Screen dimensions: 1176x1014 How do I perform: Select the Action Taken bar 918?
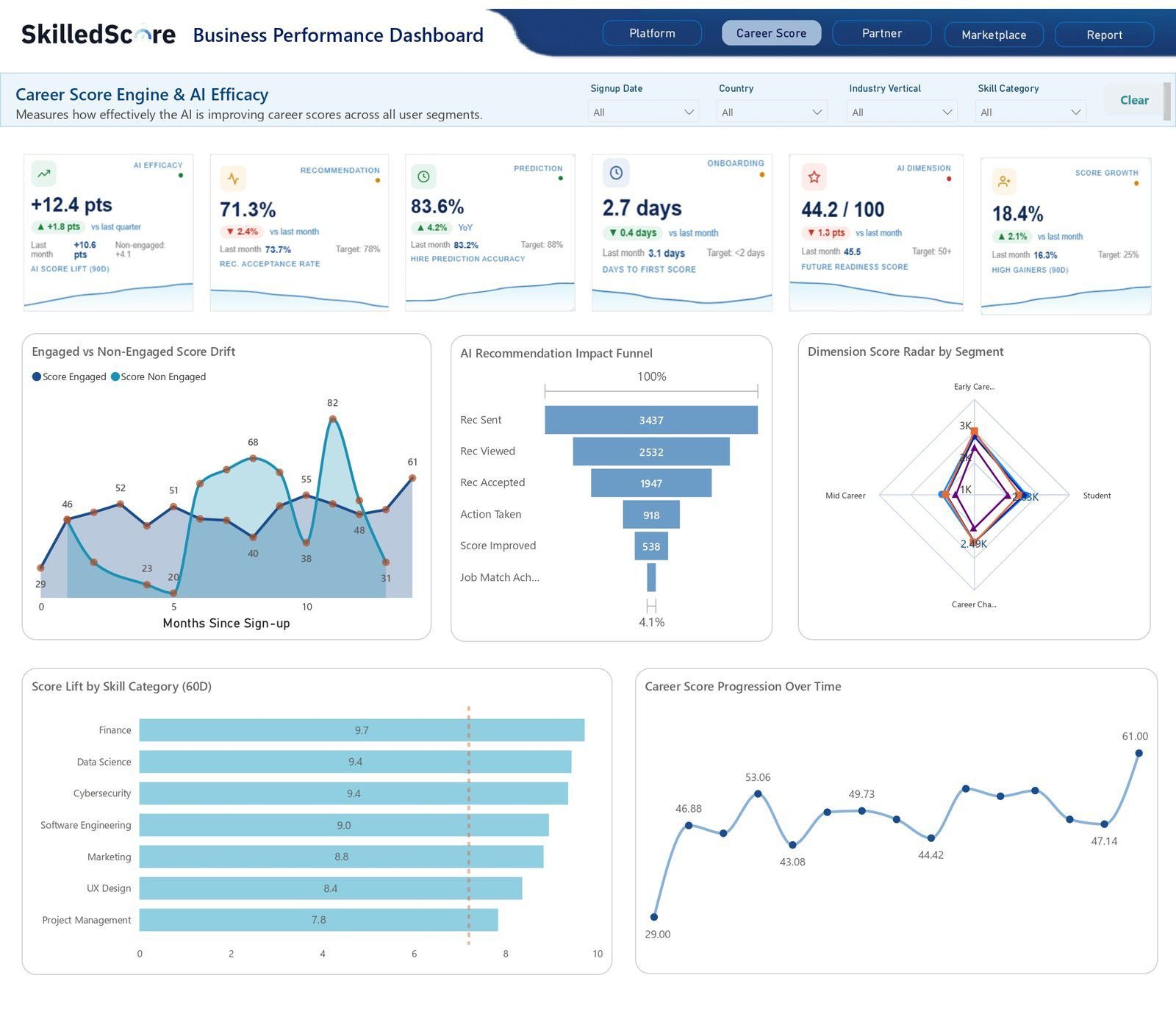(x=651, y=515)
